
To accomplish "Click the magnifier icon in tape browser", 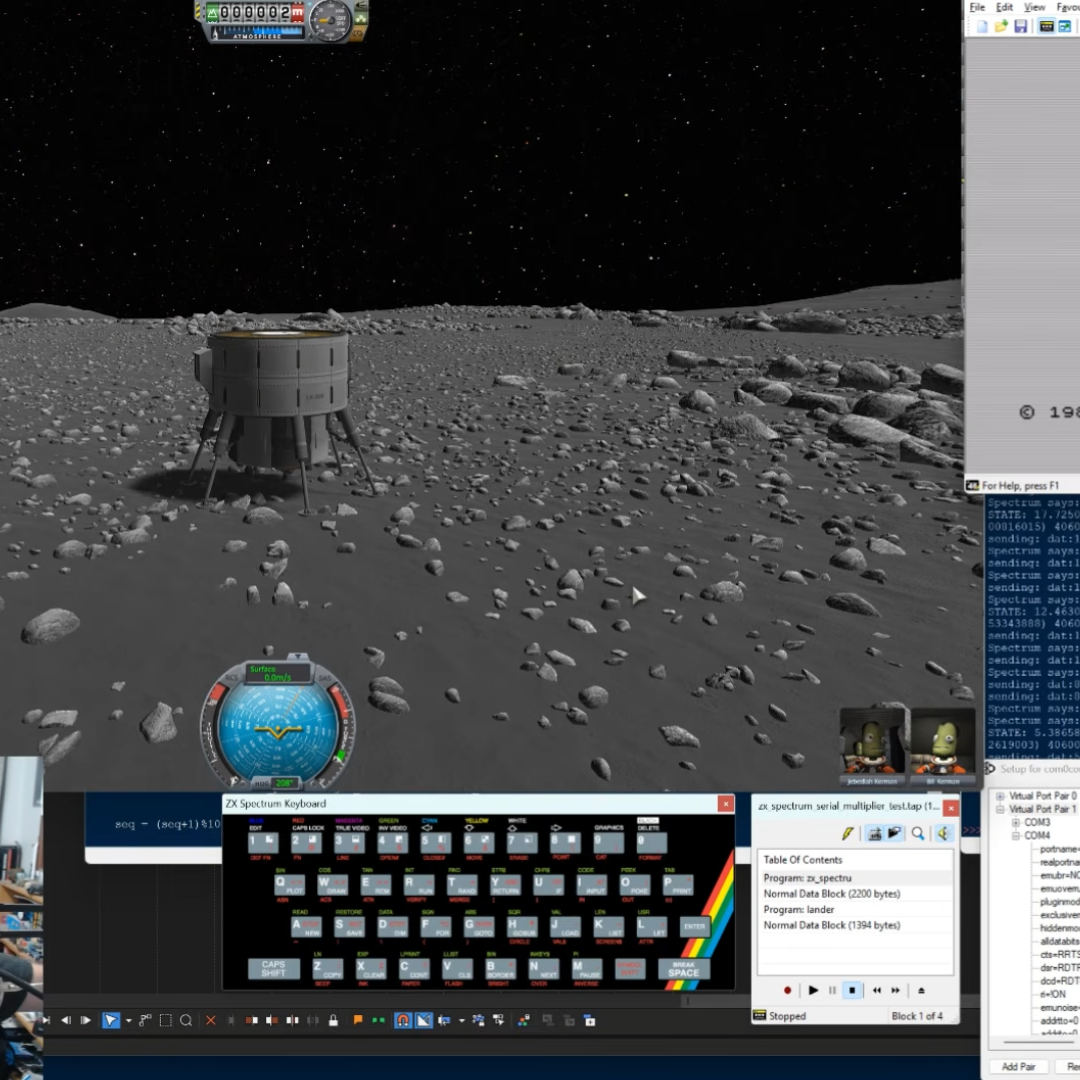I will [918, 833].
